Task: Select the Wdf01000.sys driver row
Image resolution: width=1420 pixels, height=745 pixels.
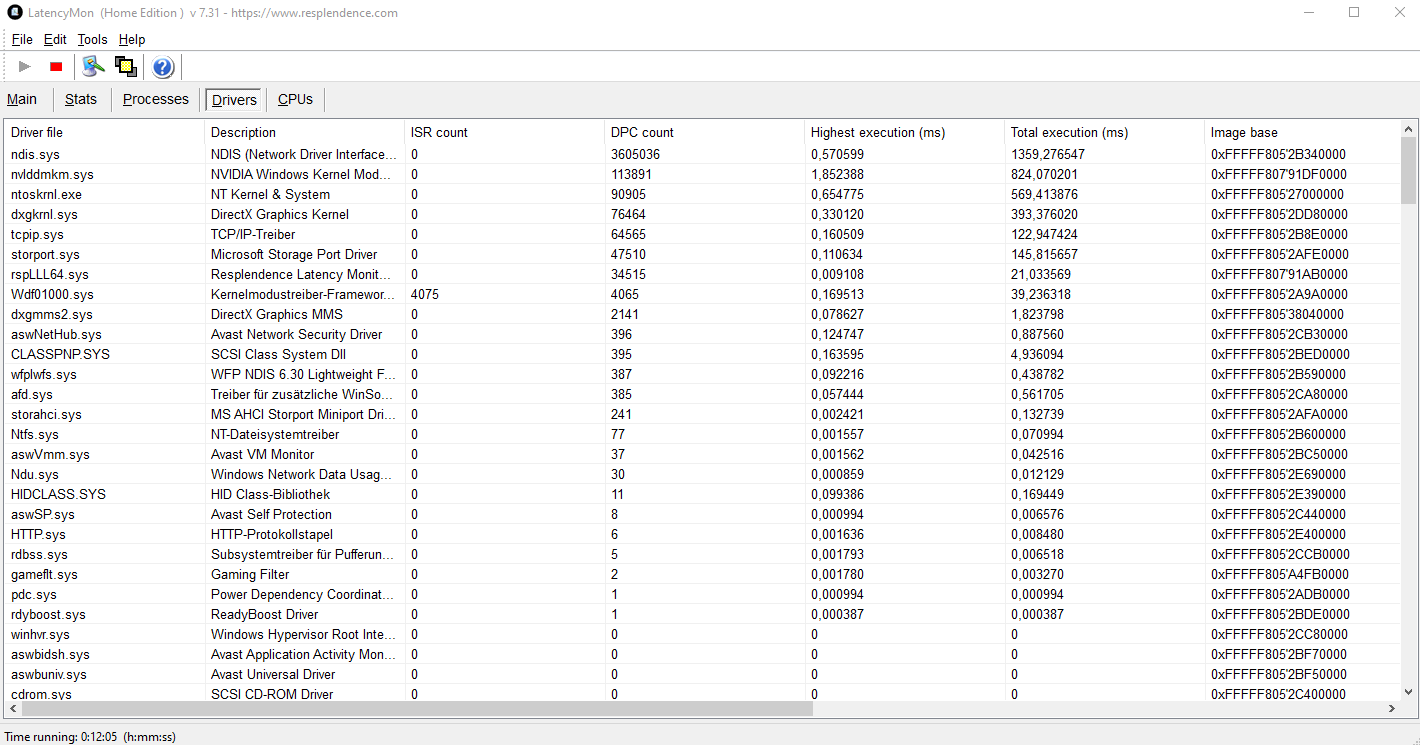Action: tap(52, 294)
